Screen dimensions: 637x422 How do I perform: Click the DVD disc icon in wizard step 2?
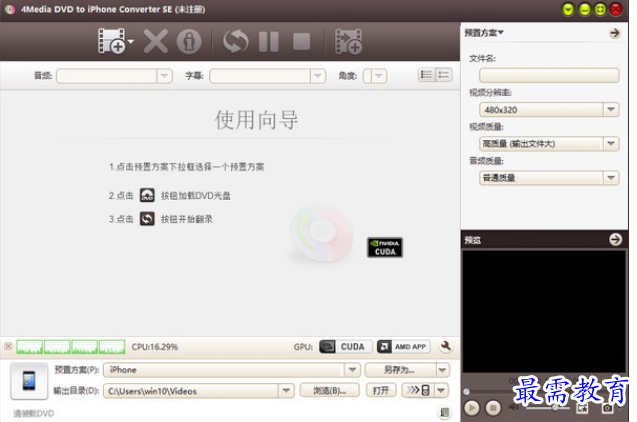click(x=147, y=195)
